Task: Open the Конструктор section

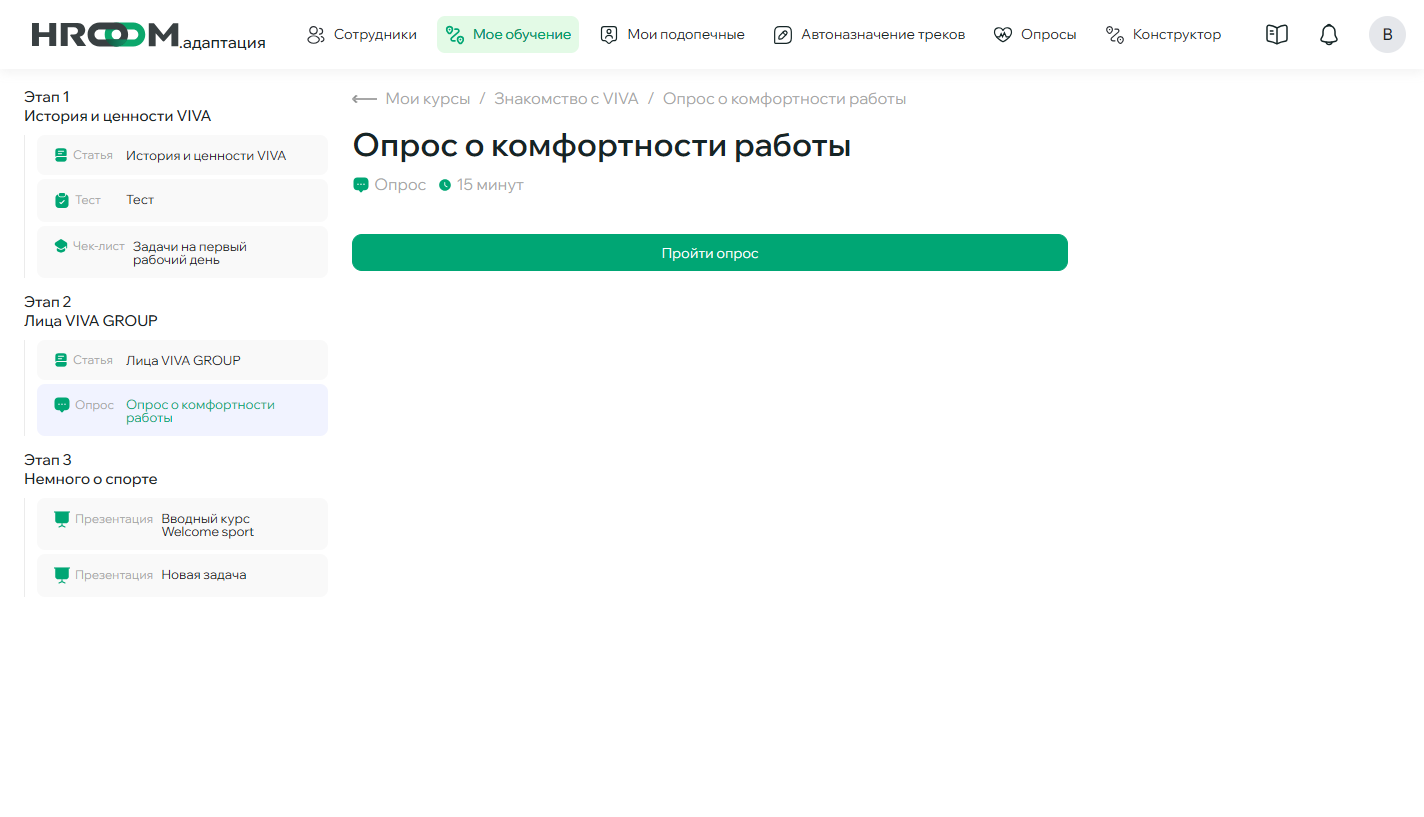Action: [x=1163, y=34]
